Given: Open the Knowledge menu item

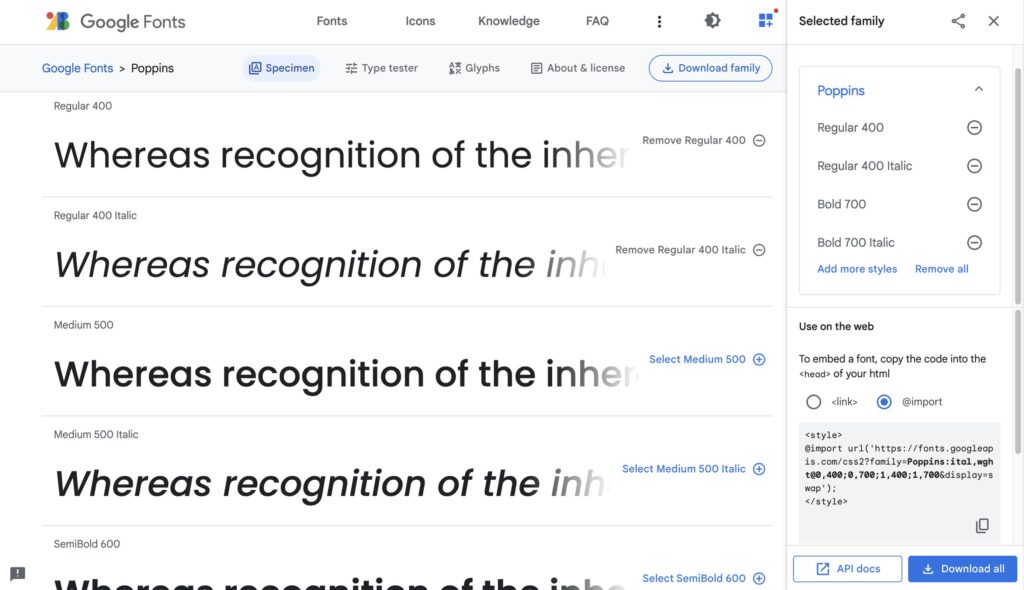Looking at the screenshot, I should (508, 21).
